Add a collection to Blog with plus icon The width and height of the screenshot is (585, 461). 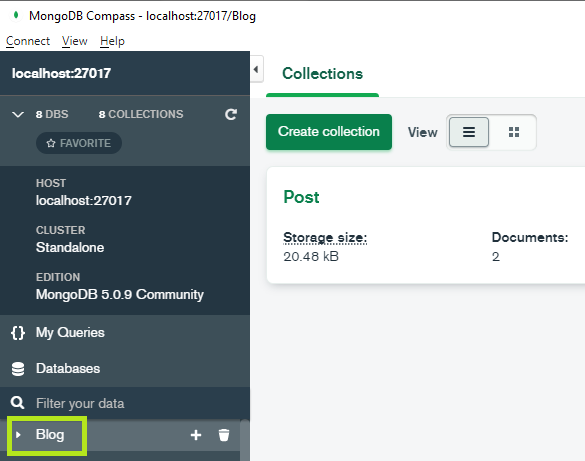(196, 435)
